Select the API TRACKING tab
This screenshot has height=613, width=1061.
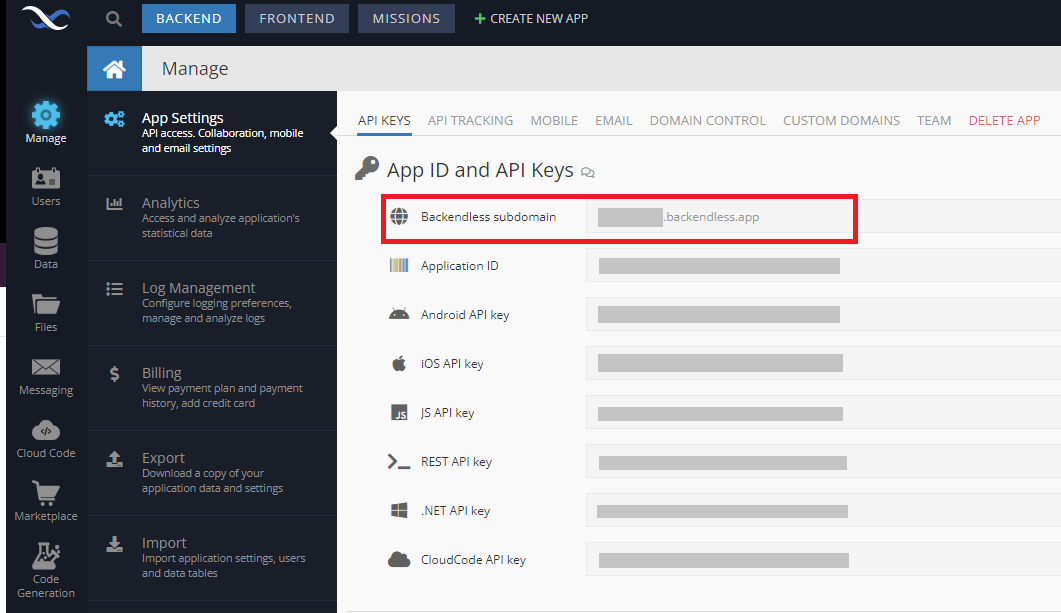pyautogui.click(x=470, y=120)
